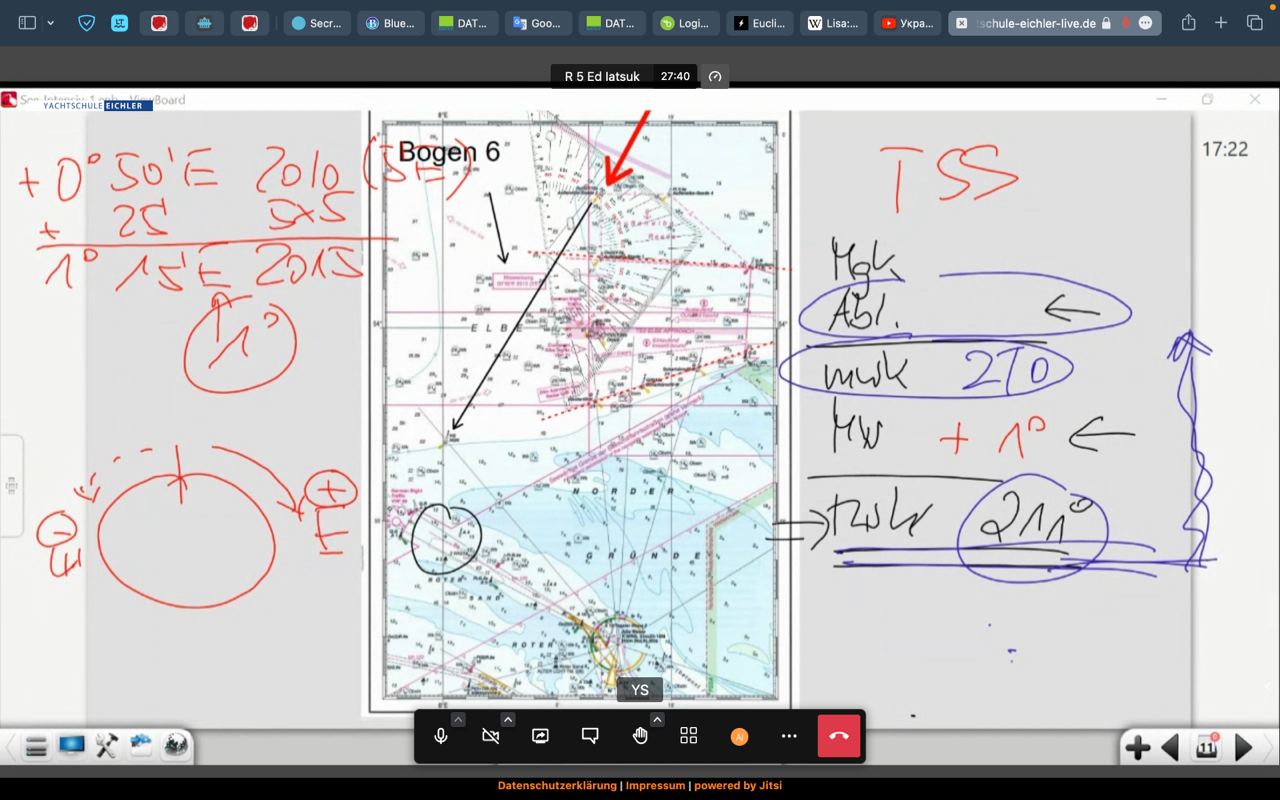Click the meeting name R 5 Ed Iatsuk
1280x800 pixels.
coord(602,76)
